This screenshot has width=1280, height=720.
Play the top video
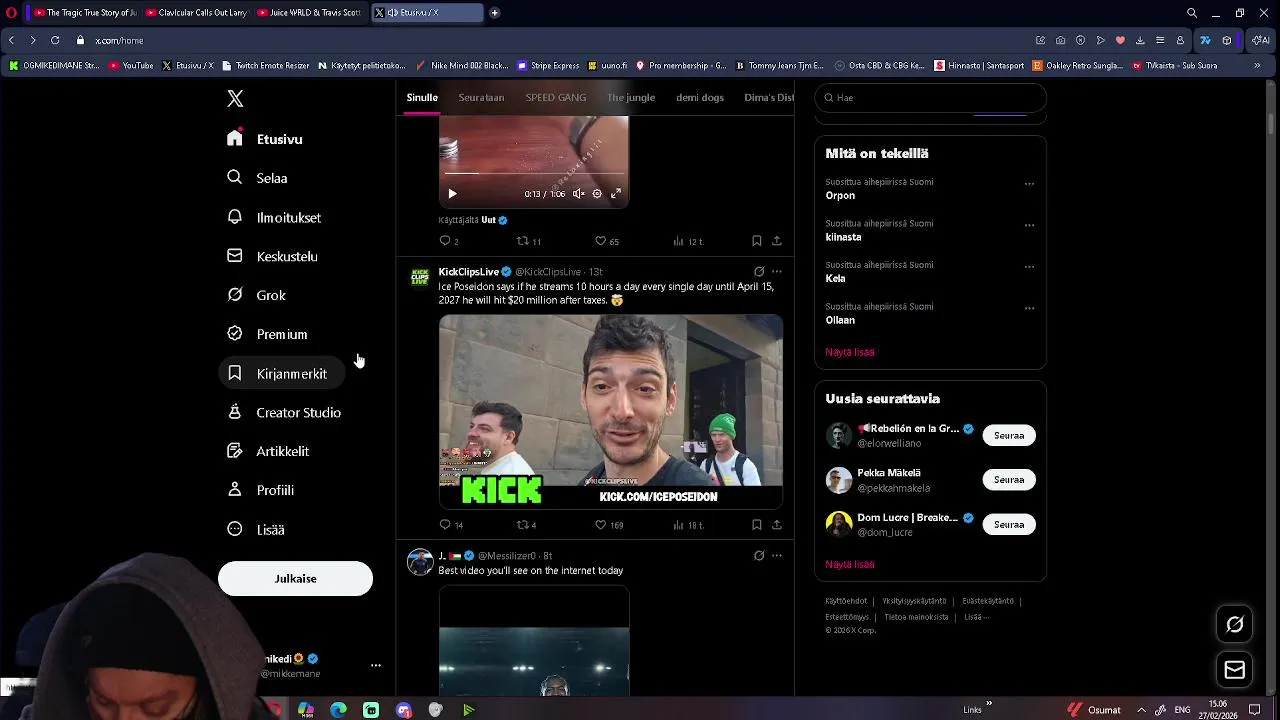(x=452, y=194)
